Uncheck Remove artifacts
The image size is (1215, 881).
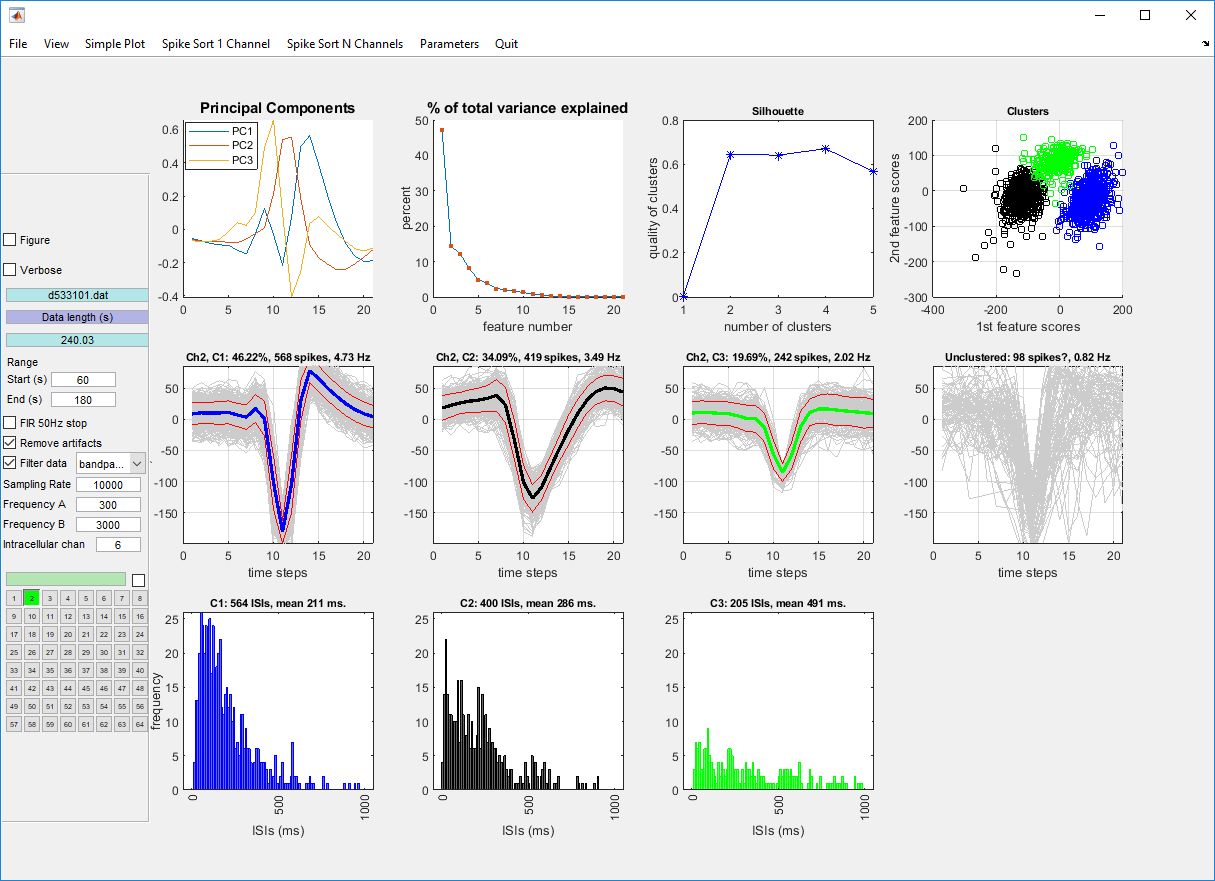(10, 442)
